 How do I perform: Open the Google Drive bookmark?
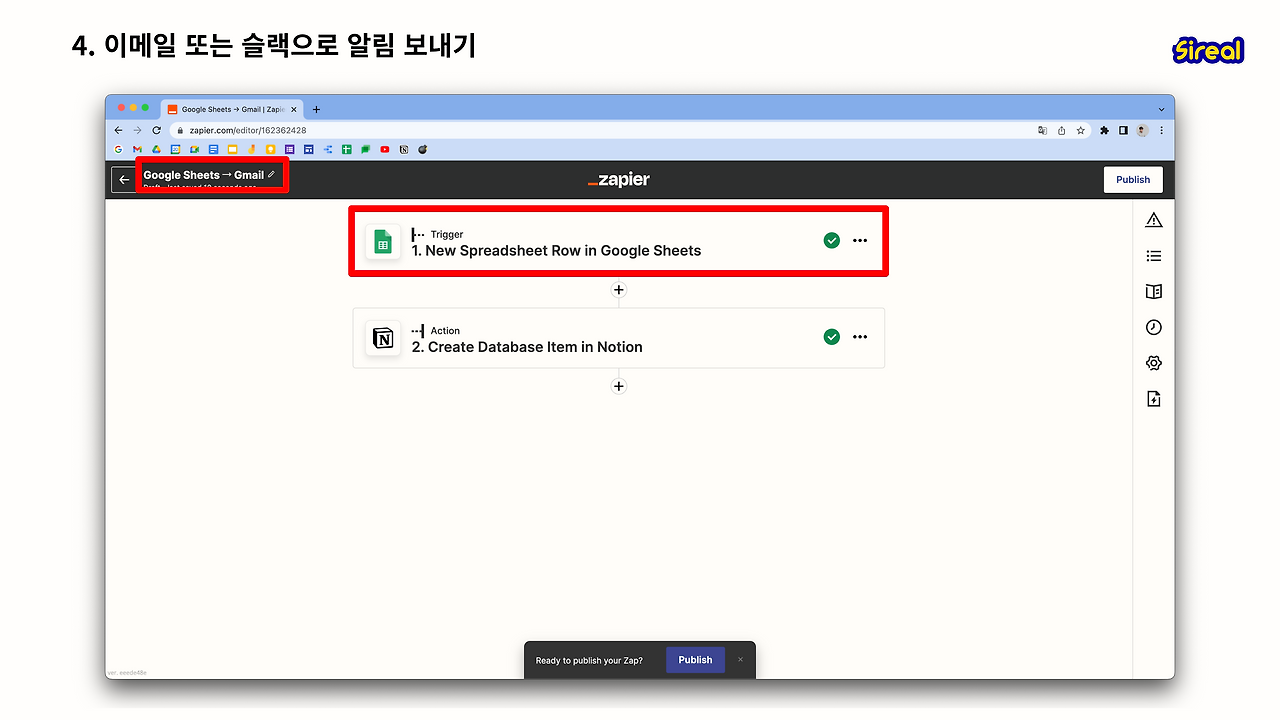[x=156, y=149]
